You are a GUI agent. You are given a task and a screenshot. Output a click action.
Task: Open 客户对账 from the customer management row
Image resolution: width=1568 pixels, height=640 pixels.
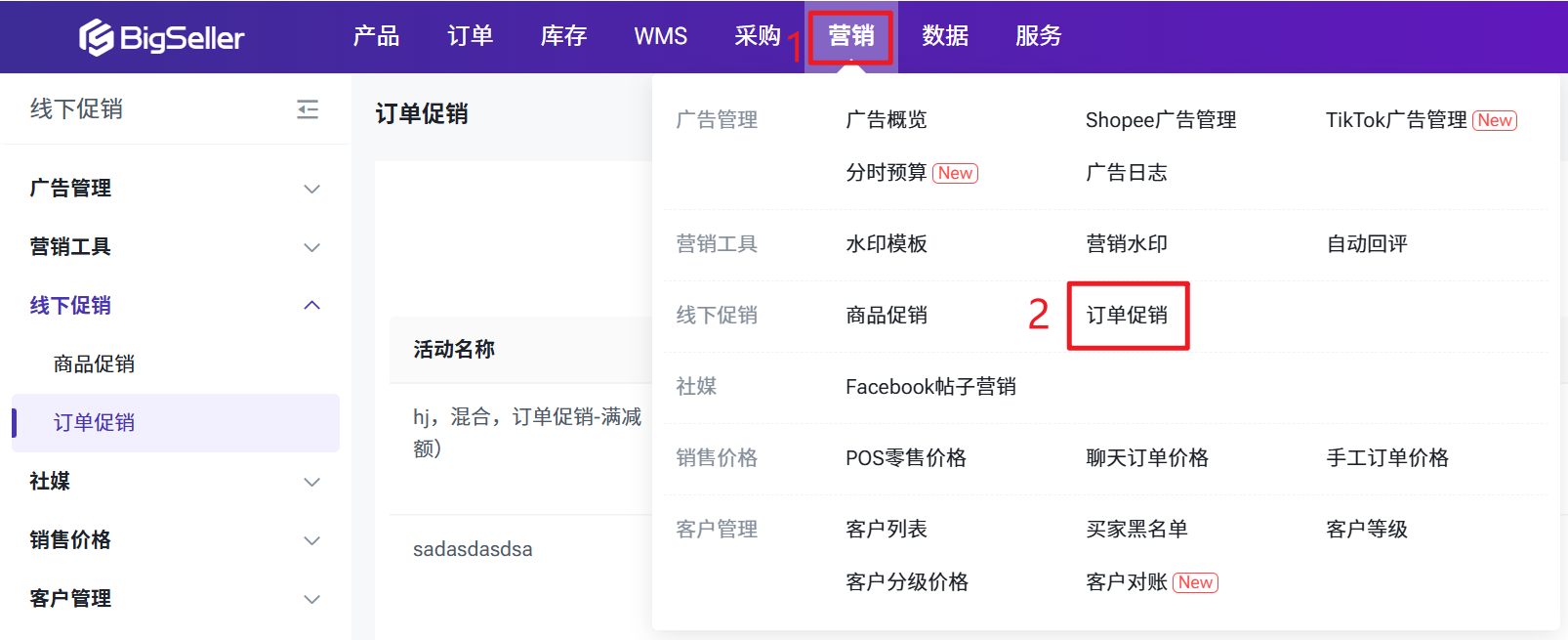coord(1127,582)
